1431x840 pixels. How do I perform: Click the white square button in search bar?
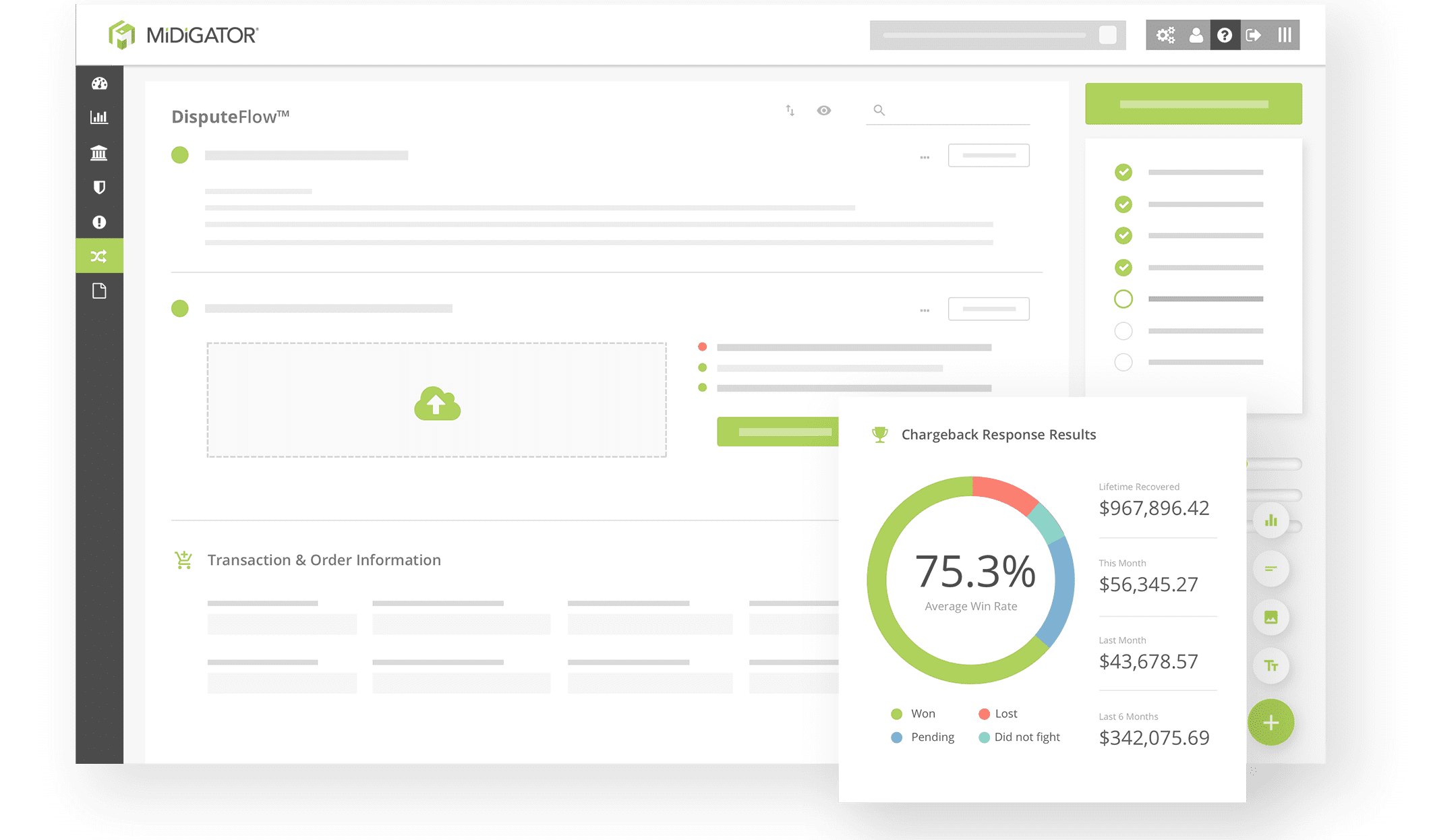[x=1107, y=35]
